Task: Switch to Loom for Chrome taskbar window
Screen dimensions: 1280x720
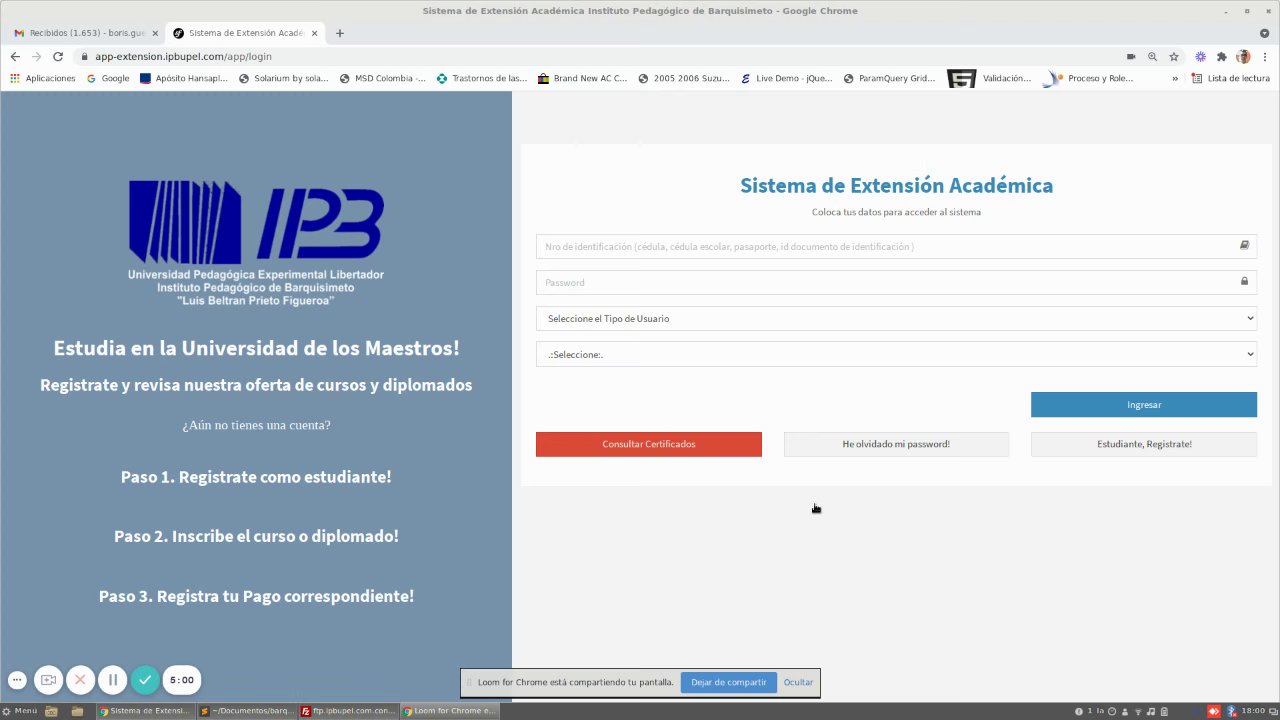Action: pyautogui.click(x=449, y=711)
